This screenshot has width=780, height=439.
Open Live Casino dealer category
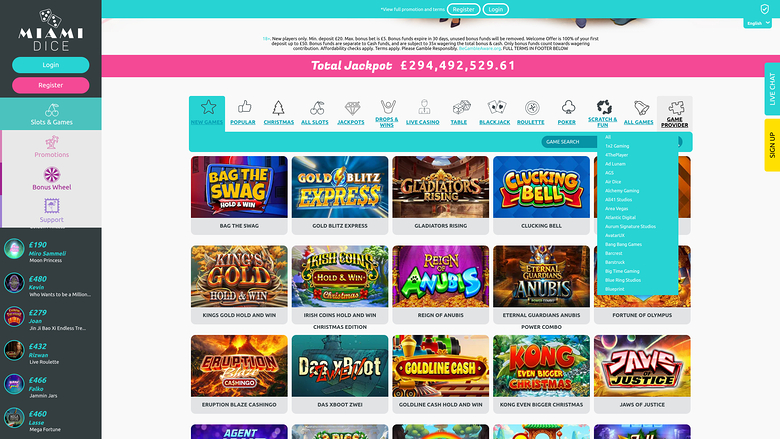pos(422,113)
